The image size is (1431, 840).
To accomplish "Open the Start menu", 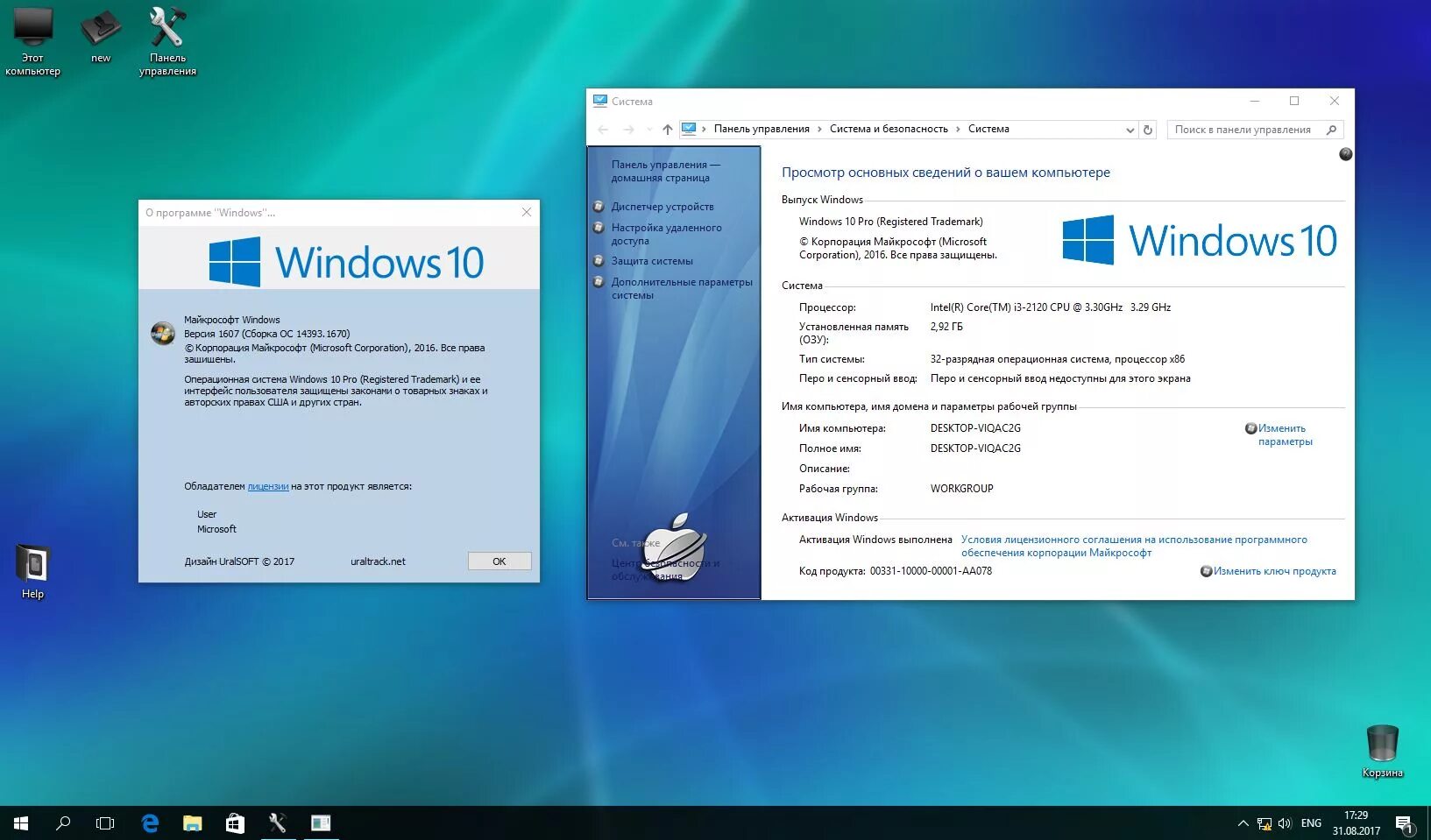I will pyautogui.click(x=19, y=823).
